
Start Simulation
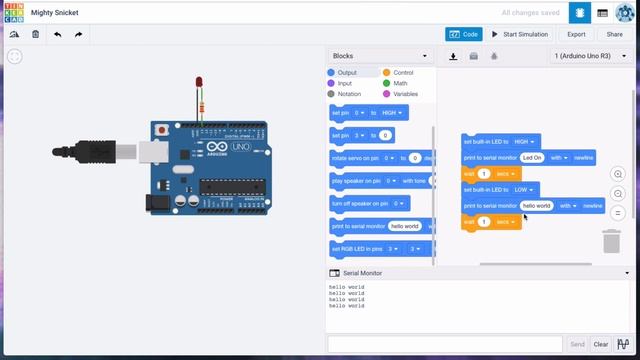520,34
